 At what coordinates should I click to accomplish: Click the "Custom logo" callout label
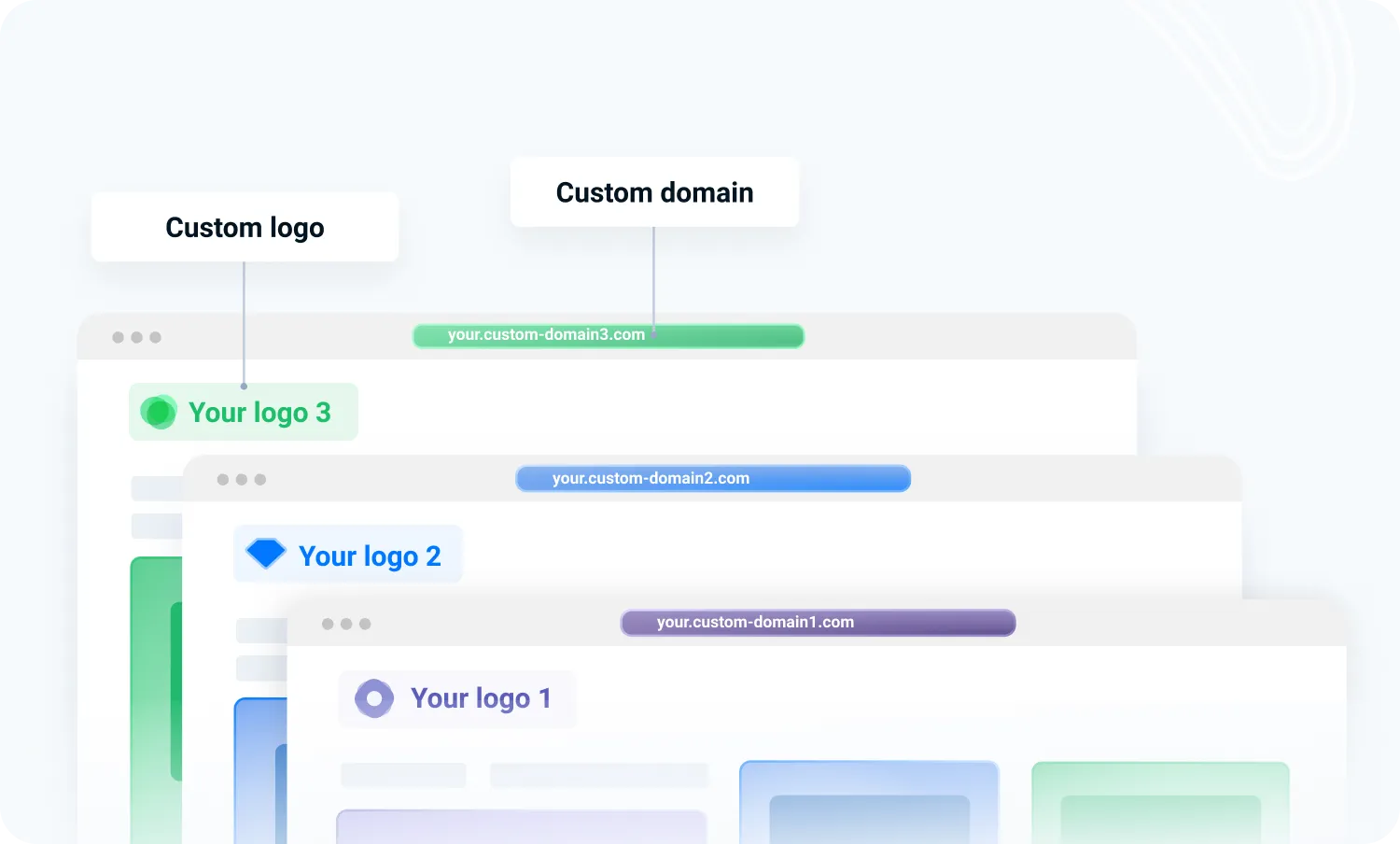coord(245,228)
